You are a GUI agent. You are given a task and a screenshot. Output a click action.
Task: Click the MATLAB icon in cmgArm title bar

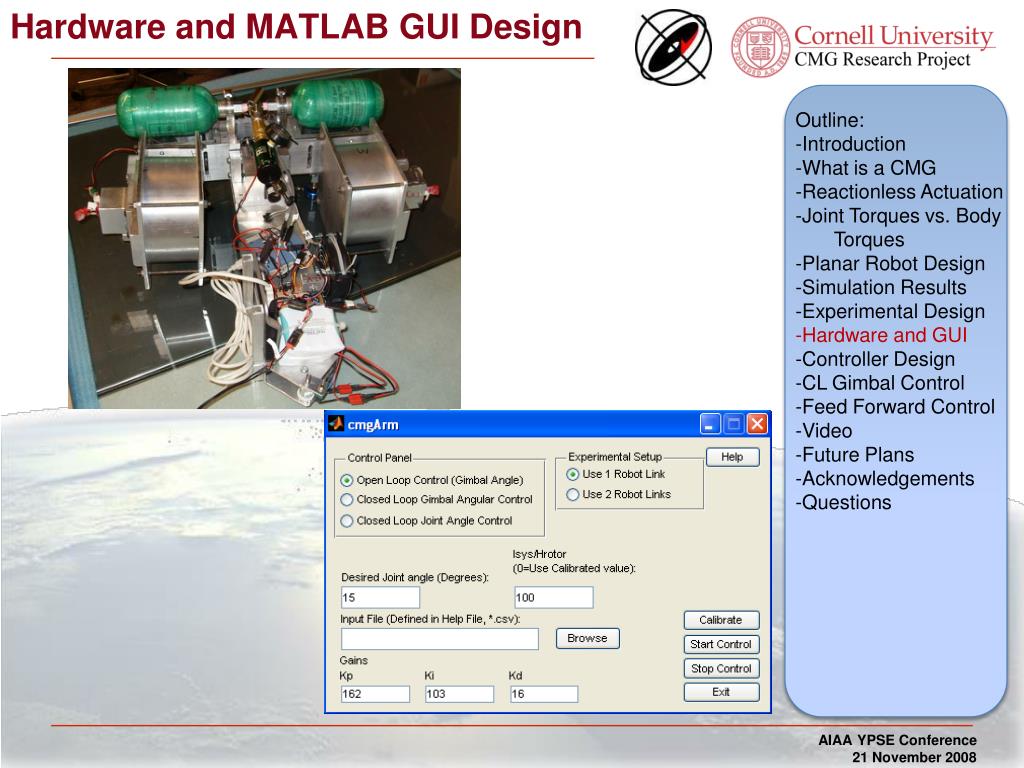[x=336, y=424]
